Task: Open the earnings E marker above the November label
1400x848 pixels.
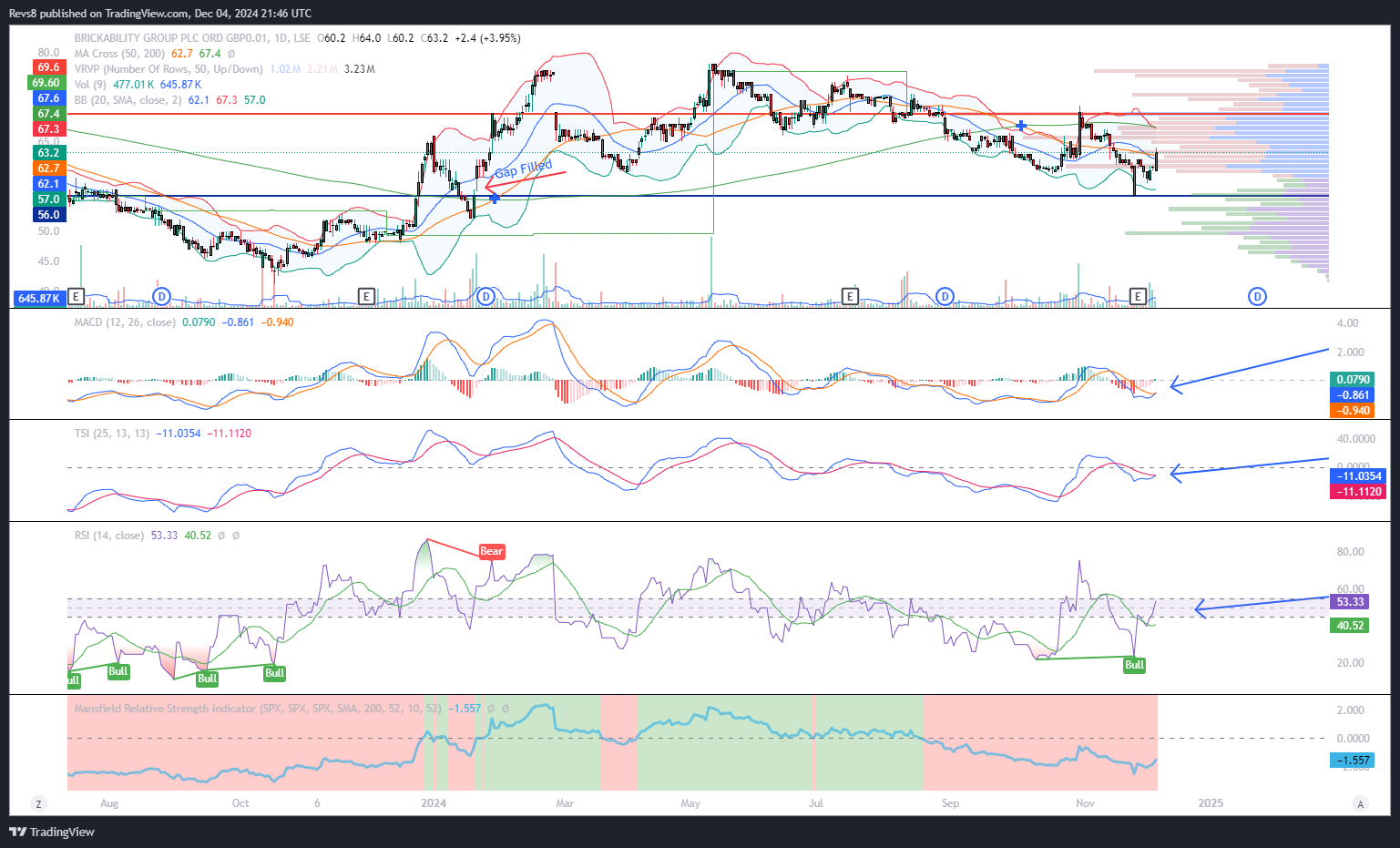Action: pyautogui.click(x=1138, y=296)
